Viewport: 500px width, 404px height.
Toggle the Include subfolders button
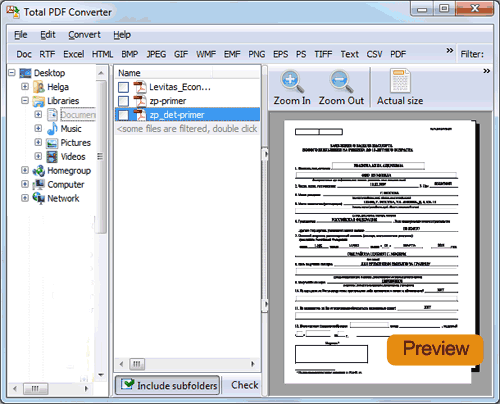(168, 385)
